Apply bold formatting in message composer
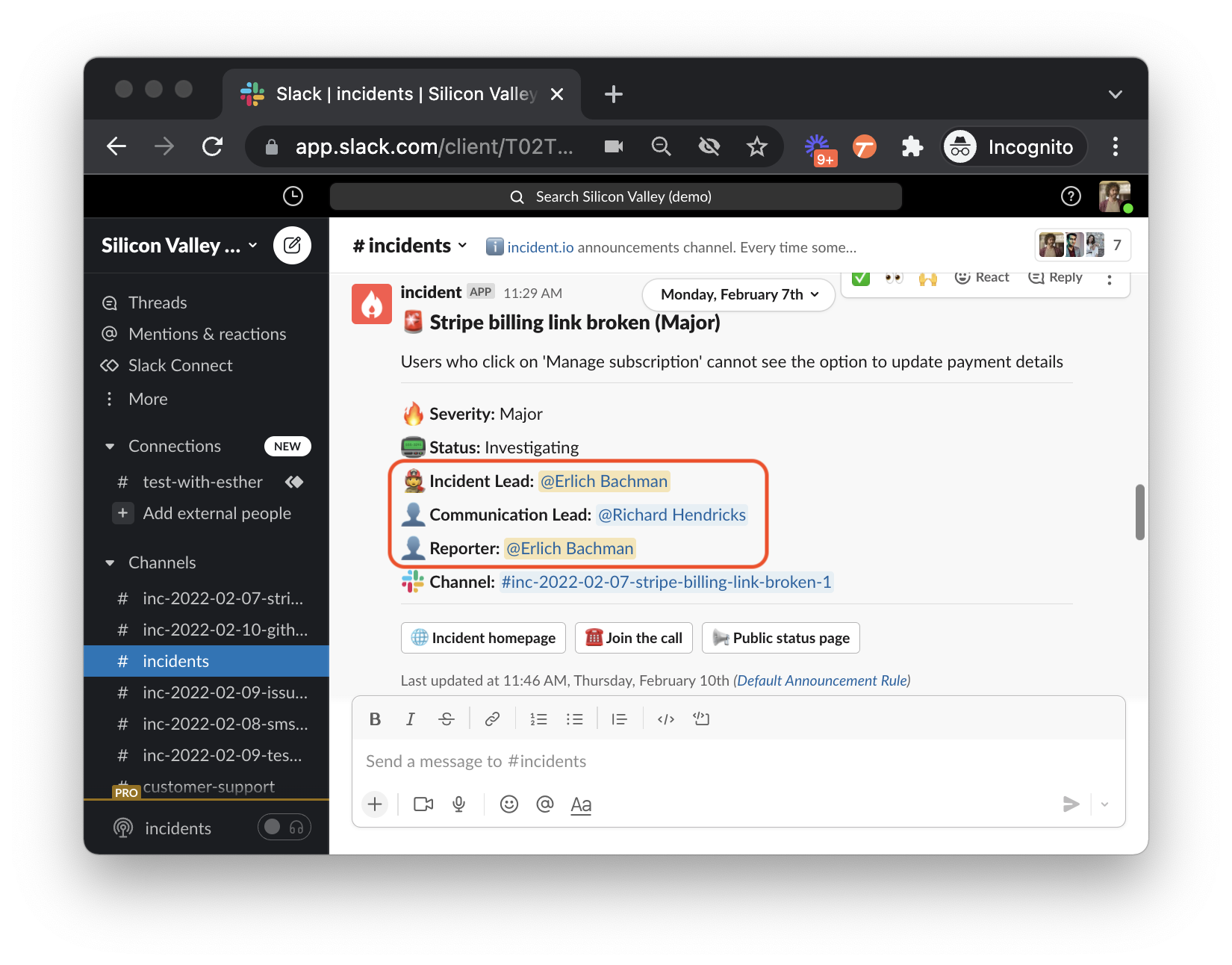The width and height of the screenshot is (1232, 965). click(376, 719)
